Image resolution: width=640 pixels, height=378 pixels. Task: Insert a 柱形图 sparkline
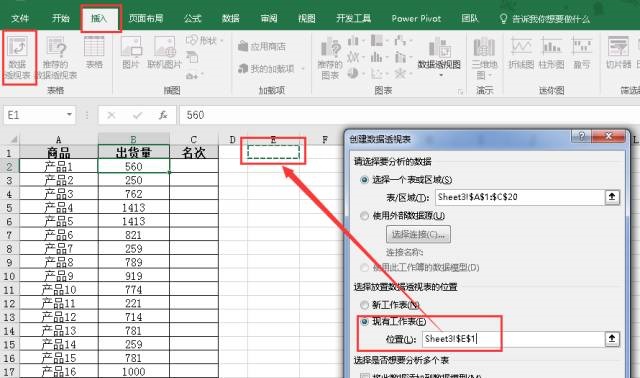pos(551,53)
